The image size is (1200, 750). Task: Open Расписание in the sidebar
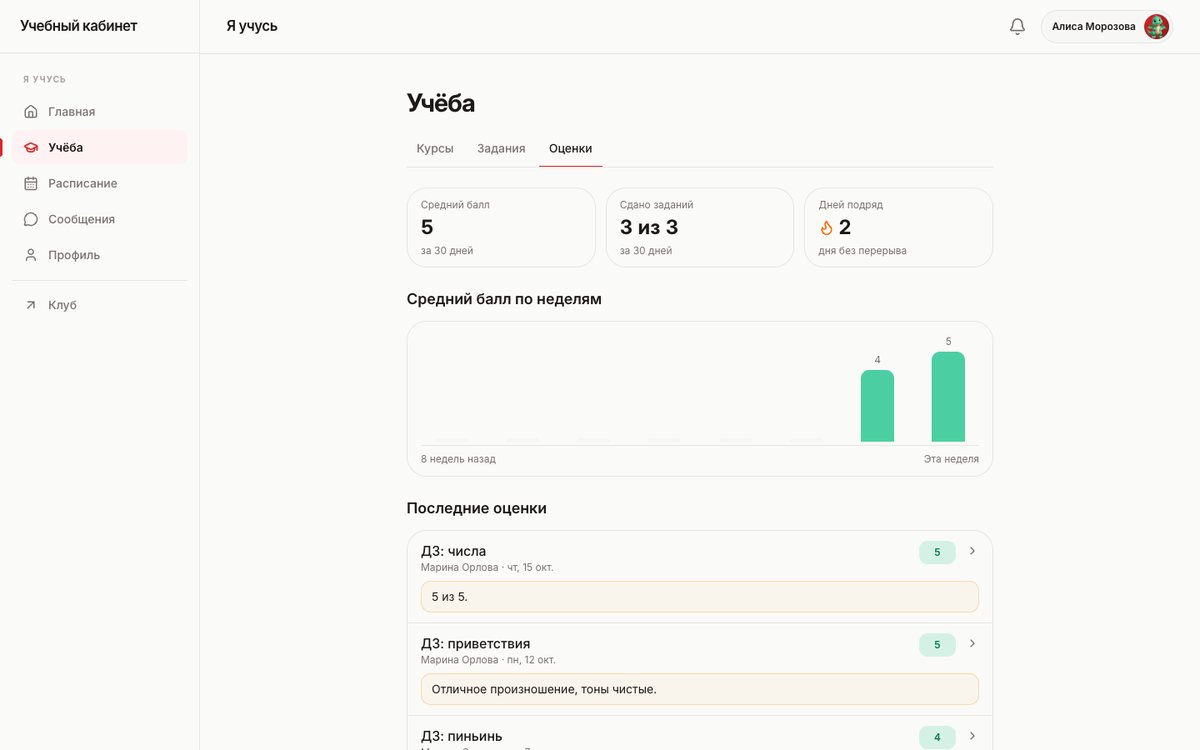[100, 184]
